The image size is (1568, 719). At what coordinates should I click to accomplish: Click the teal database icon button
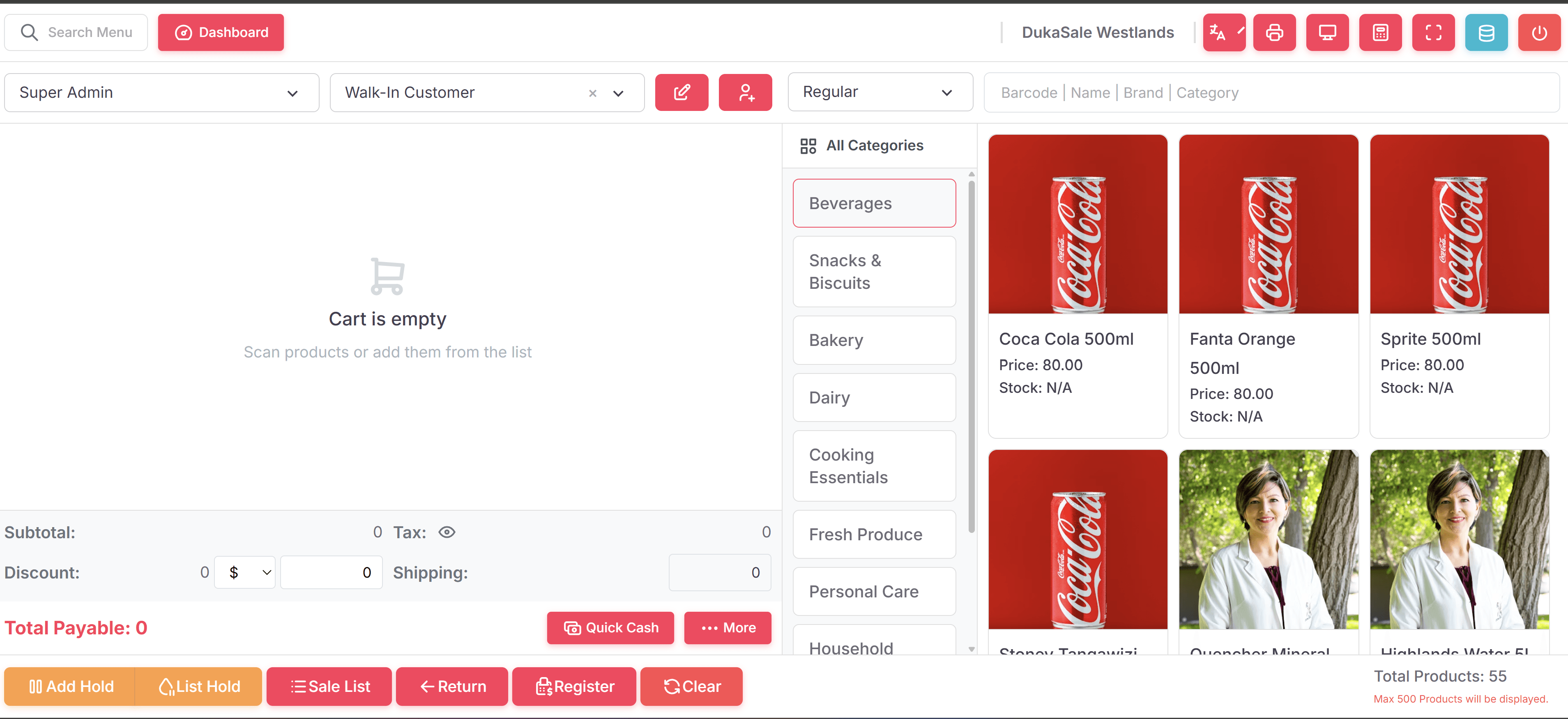point(1486,32)
